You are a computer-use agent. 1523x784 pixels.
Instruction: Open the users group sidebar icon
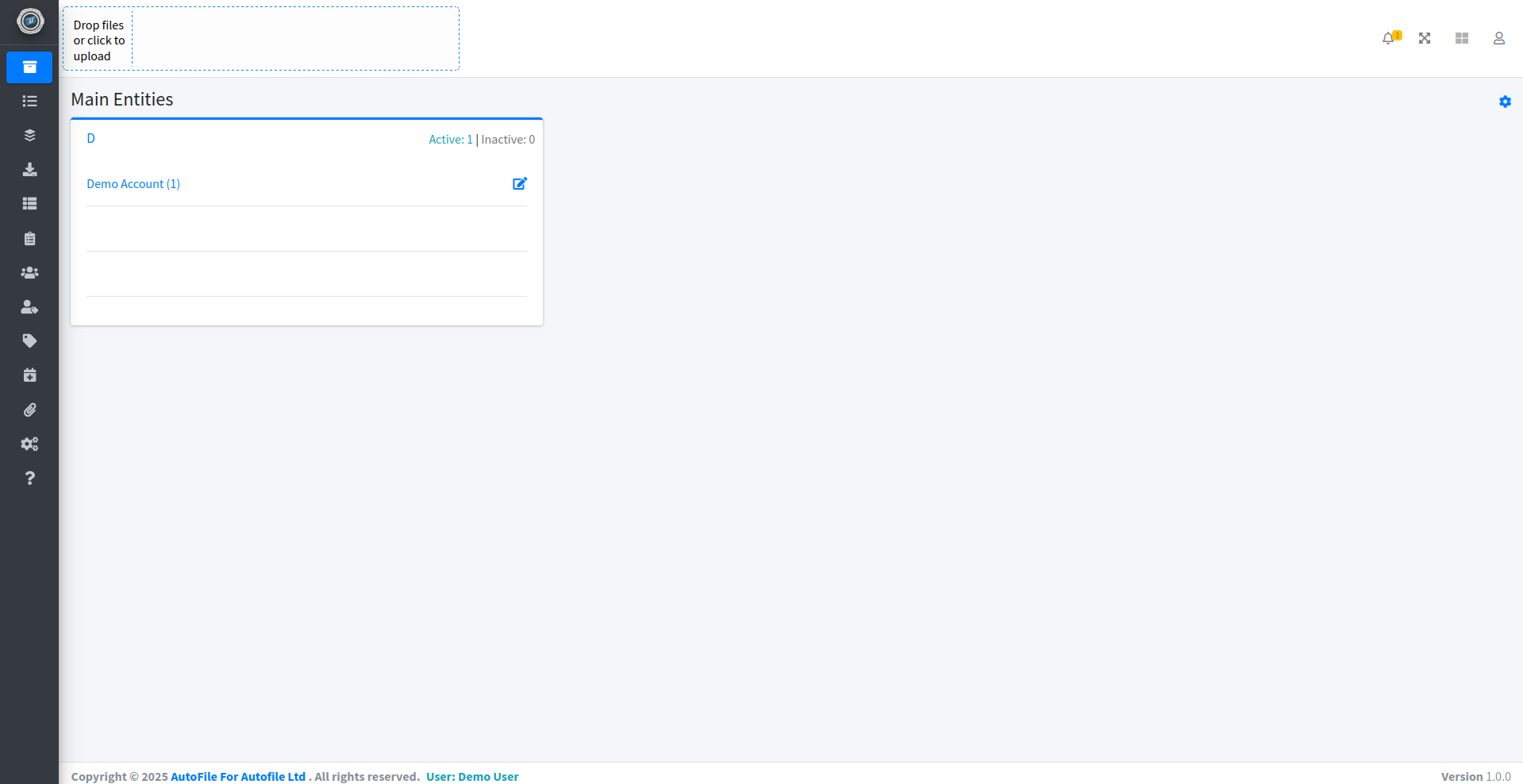coord(29,273)
